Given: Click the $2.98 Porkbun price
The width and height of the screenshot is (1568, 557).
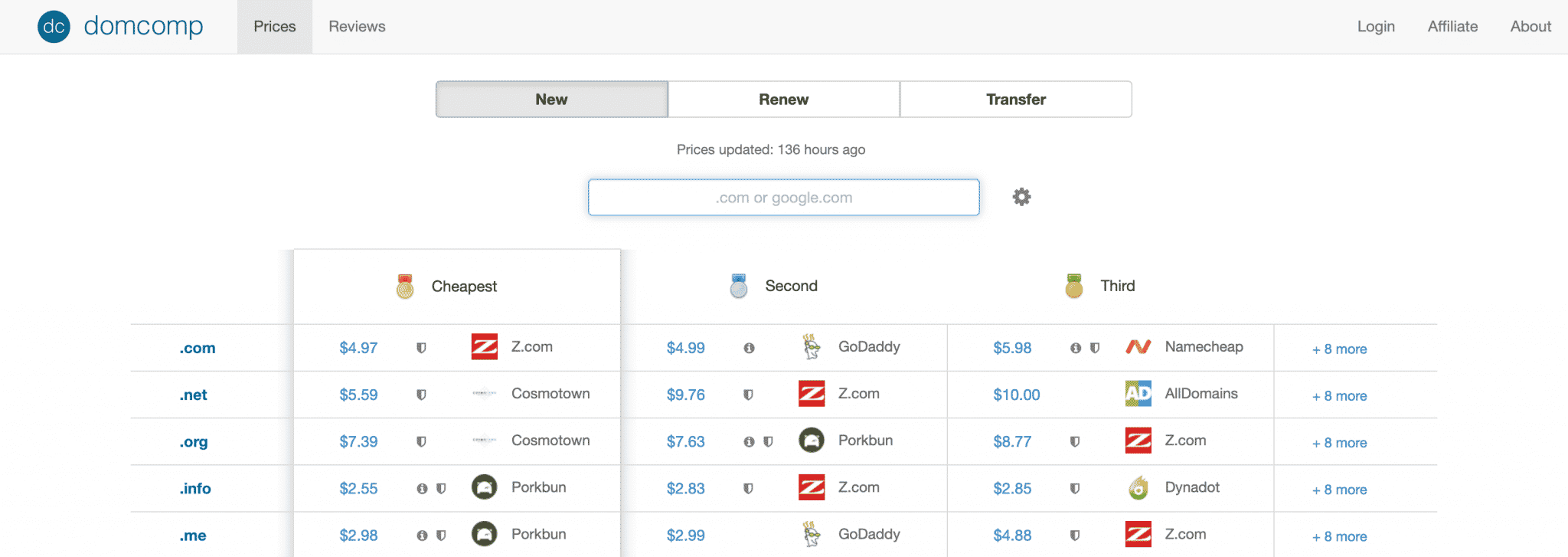Looking at the screenshot, I should tap(358, 536).
